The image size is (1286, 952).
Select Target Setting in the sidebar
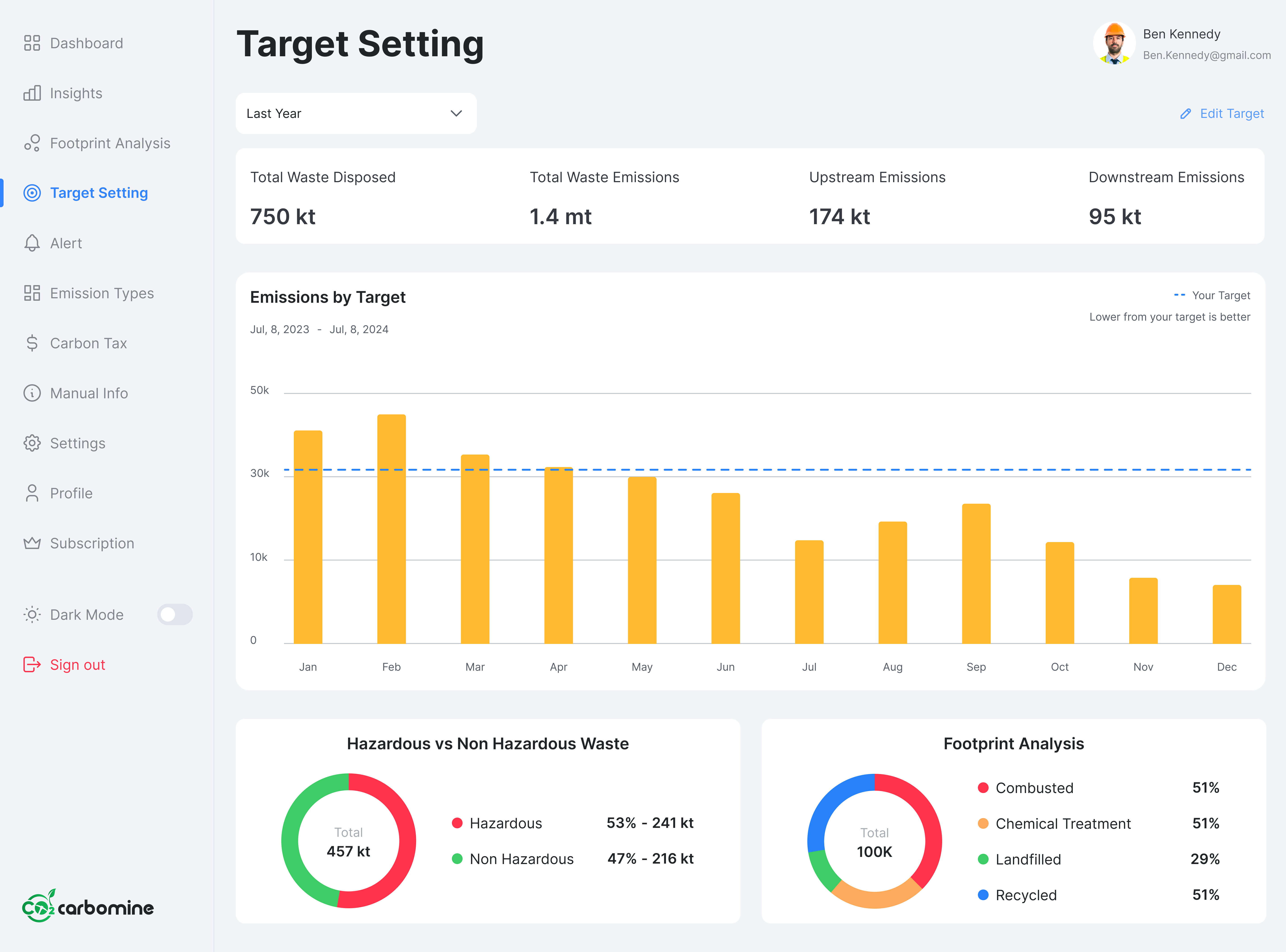point(98,193)
